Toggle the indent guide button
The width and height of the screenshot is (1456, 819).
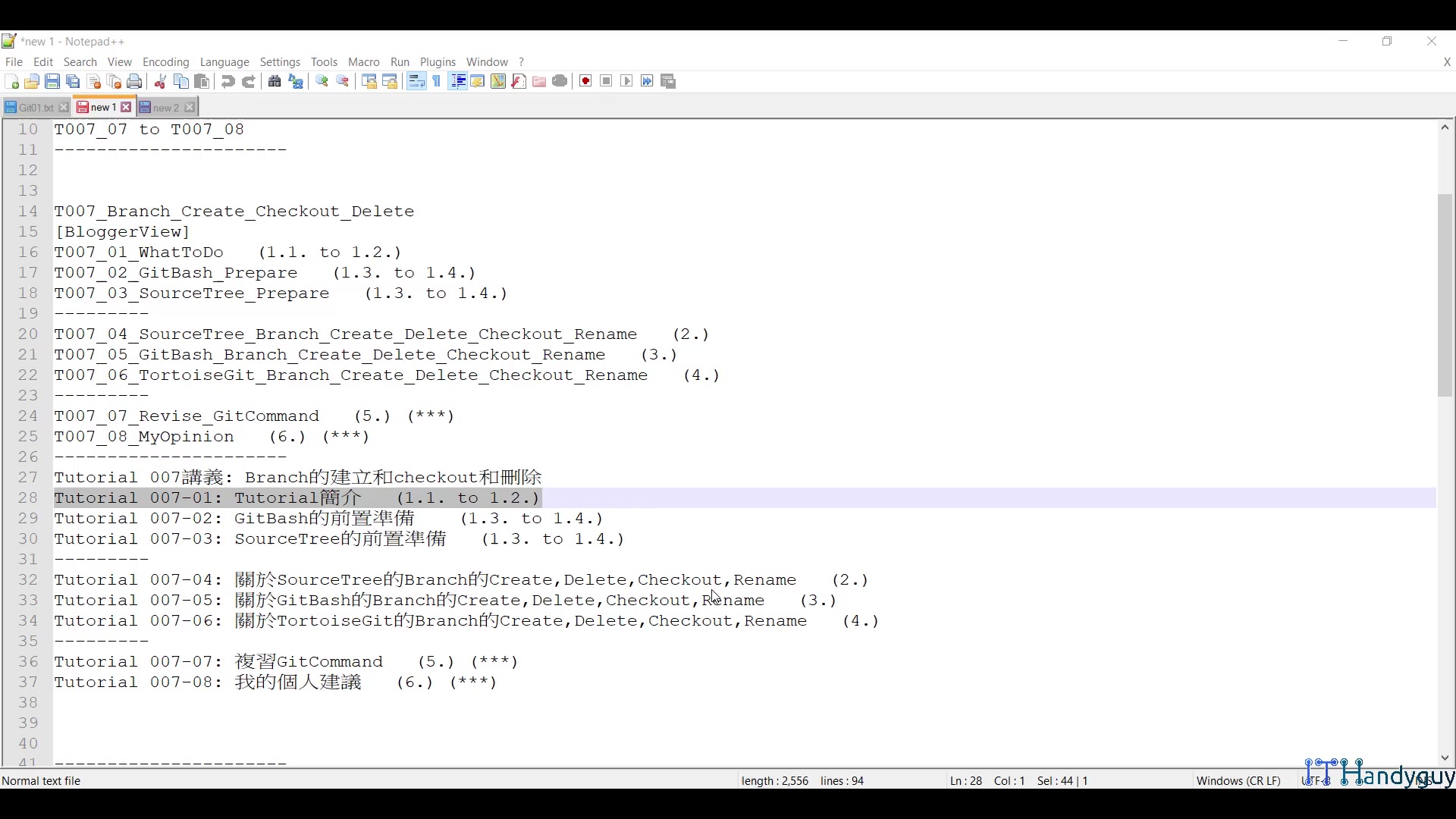457,82
